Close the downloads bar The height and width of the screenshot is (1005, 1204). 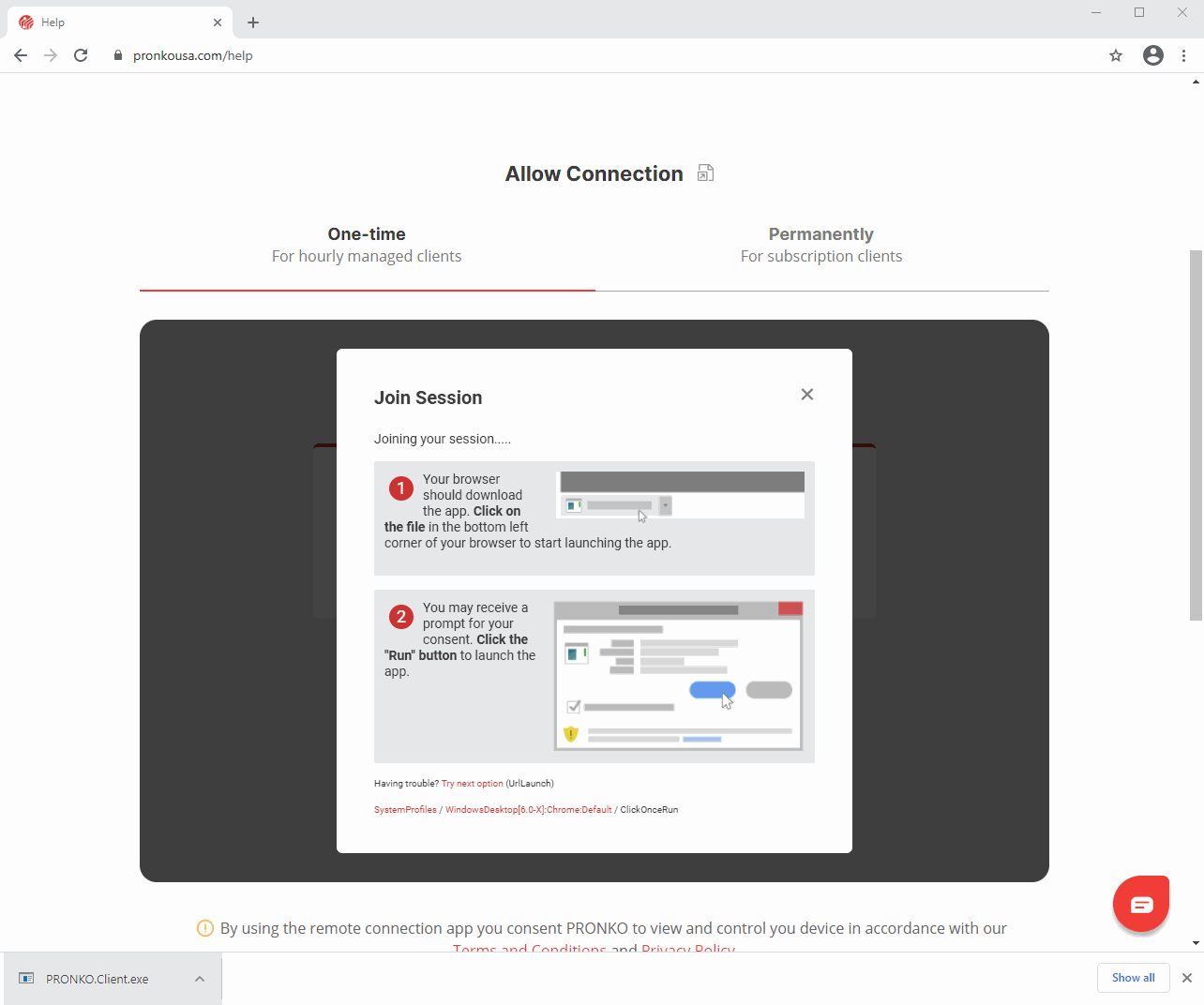pyautogui.click(x=1187, y=978)
